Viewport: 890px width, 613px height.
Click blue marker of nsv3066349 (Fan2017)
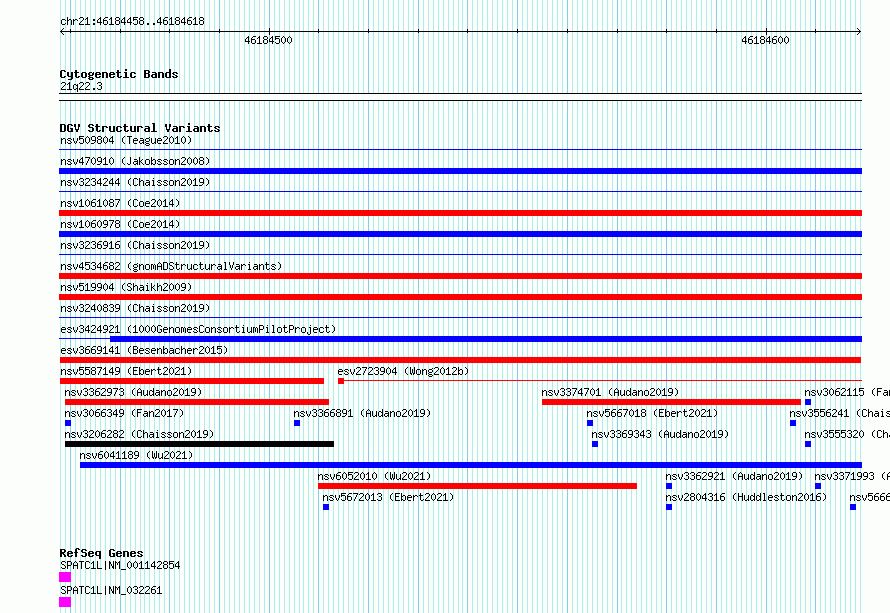point(68,423)
